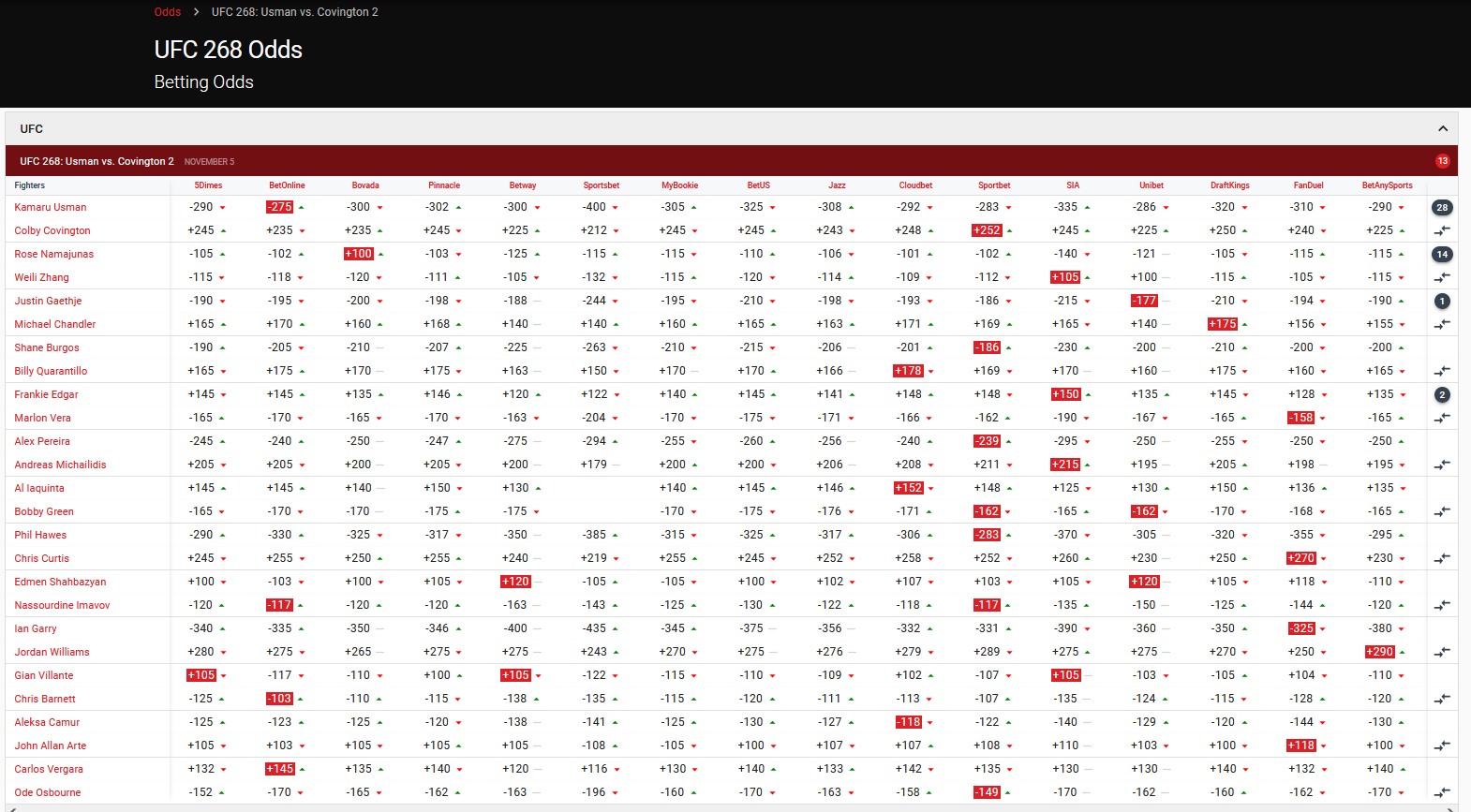Viewport: 1471px width, 812px height.
Task: Open Ian Garry fighter link
Action: (36, 629)
